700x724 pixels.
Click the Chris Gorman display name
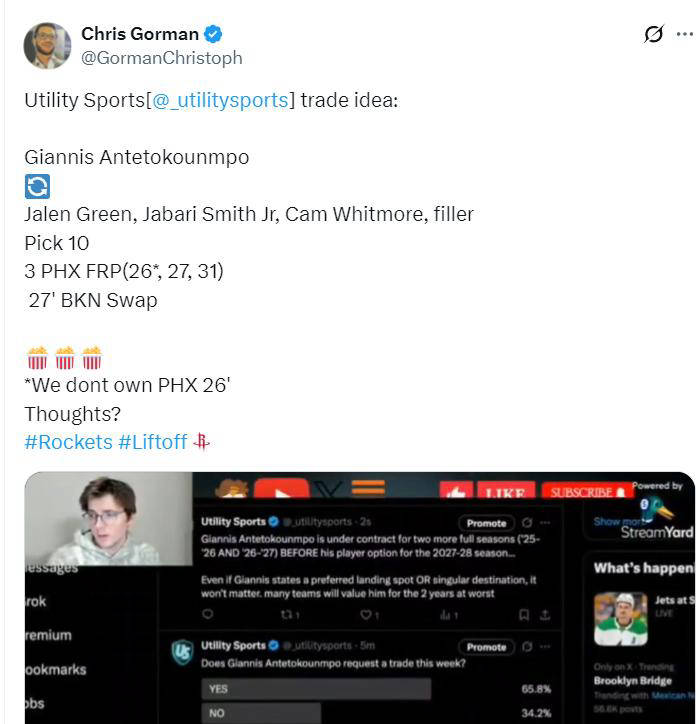tap(140, 34)
